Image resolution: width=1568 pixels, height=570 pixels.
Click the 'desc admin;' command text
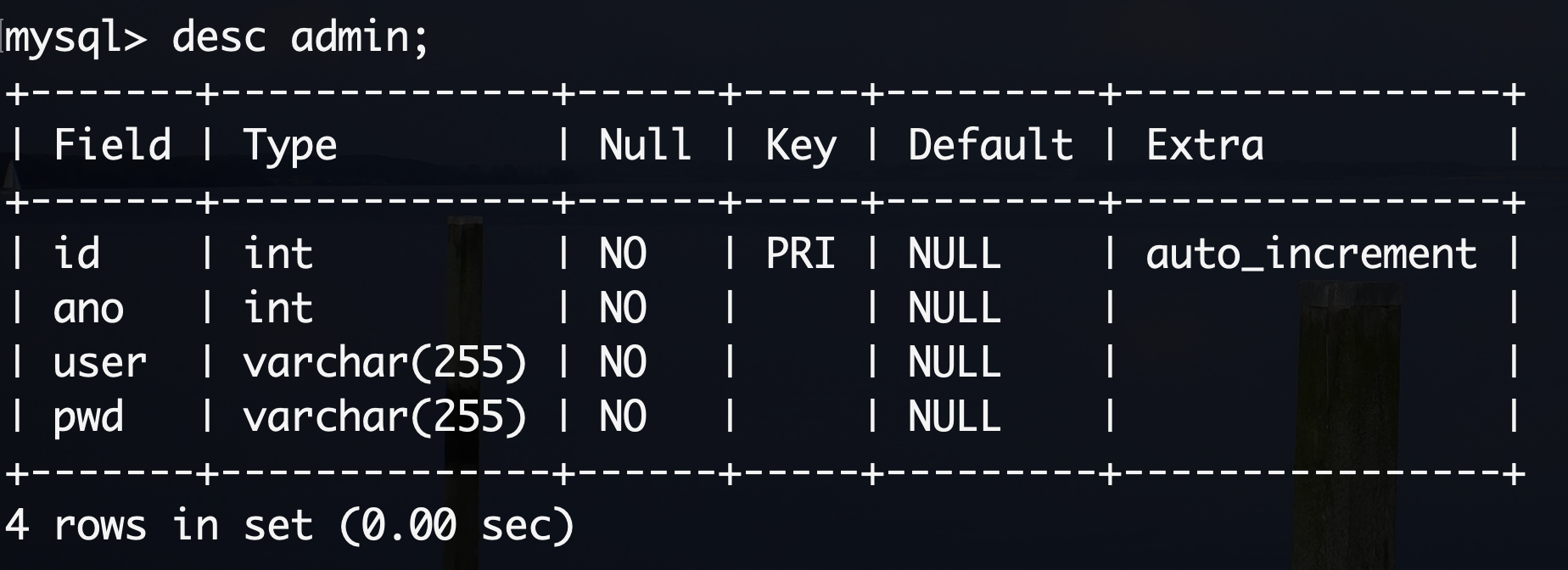tap(300, 37)
